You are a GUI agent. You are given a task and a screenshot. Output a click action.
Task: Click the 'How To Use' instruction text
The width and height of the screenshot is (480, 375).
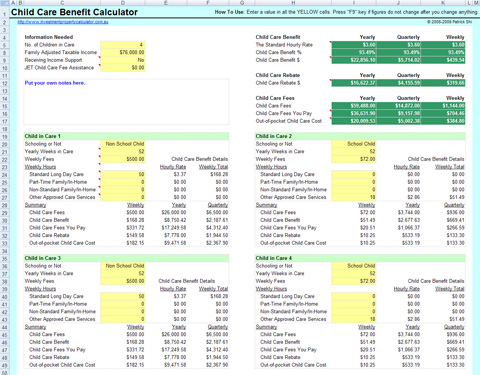pyautogui.click(x=346, y=12)
